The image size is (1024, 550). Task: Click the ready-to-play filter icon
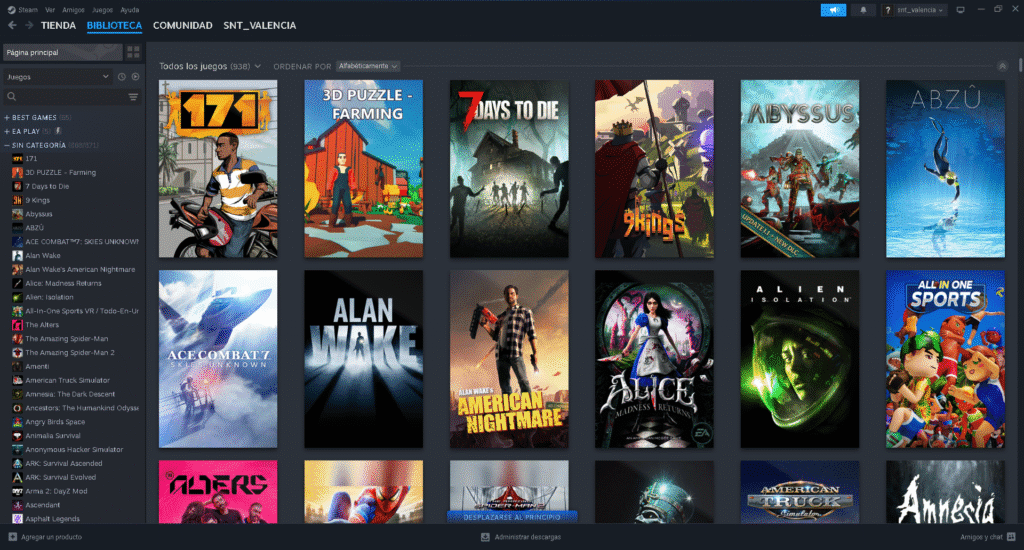135,76
